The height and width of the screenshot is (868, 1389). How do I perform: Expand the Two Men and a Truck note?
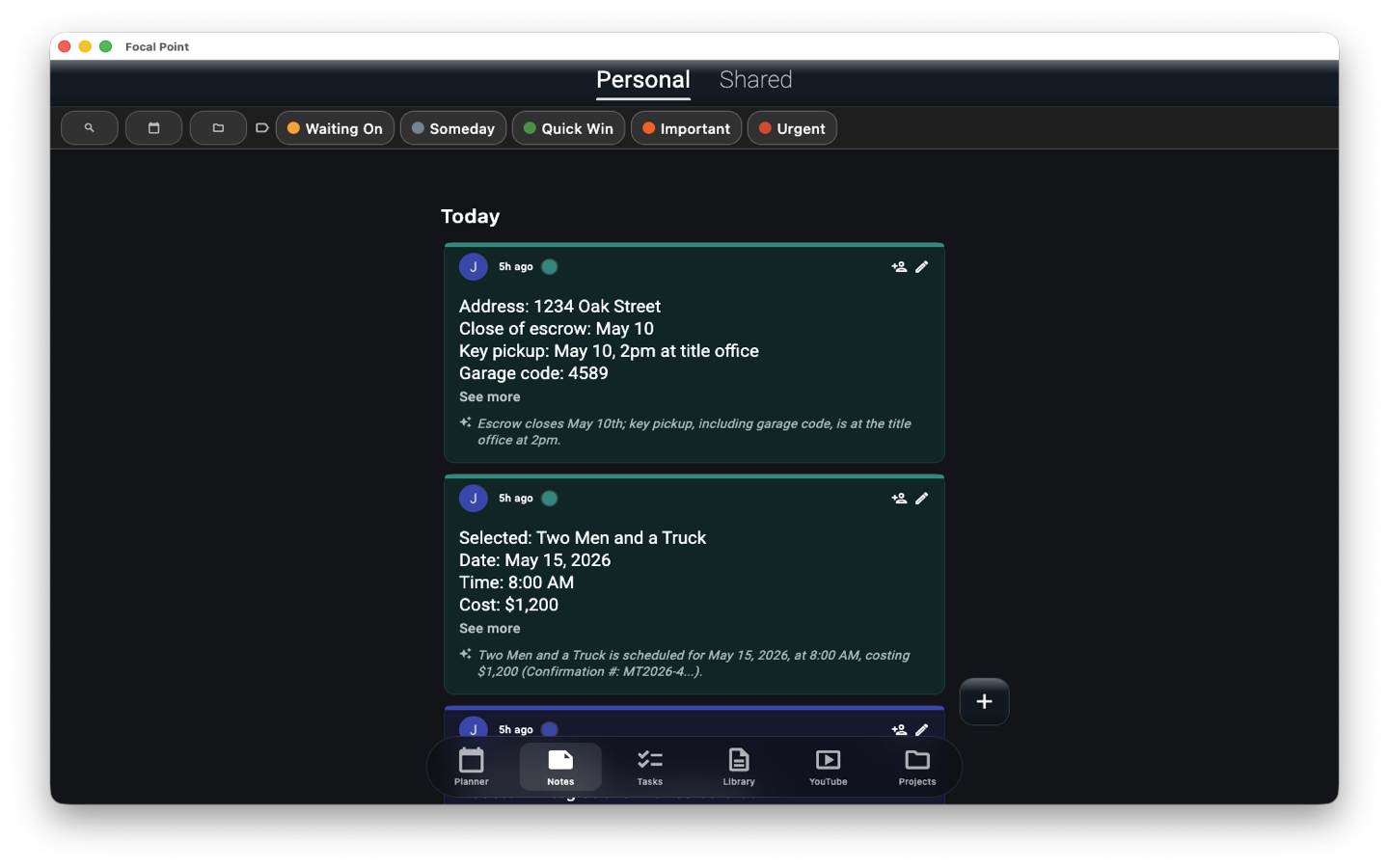point(489,628)
